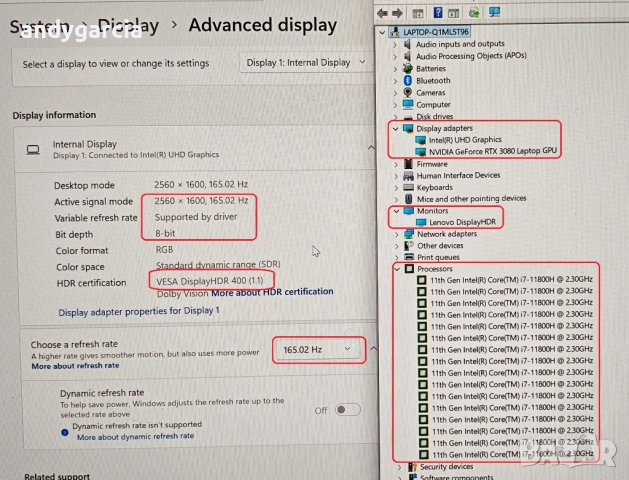629x480 pixels.
Task: Click the Network adapters icon
Action: [408, 234]
